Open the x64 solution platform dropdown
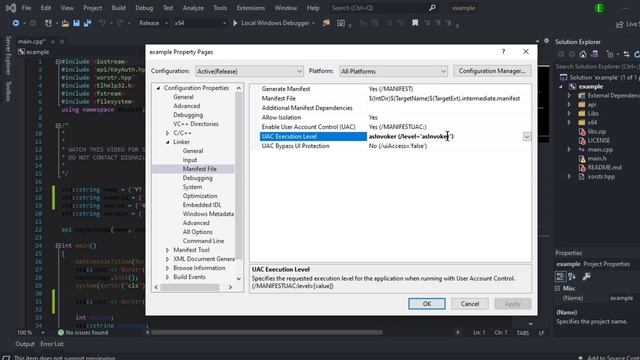Screen dimensions: 640x360 click(x=200, y=23)
